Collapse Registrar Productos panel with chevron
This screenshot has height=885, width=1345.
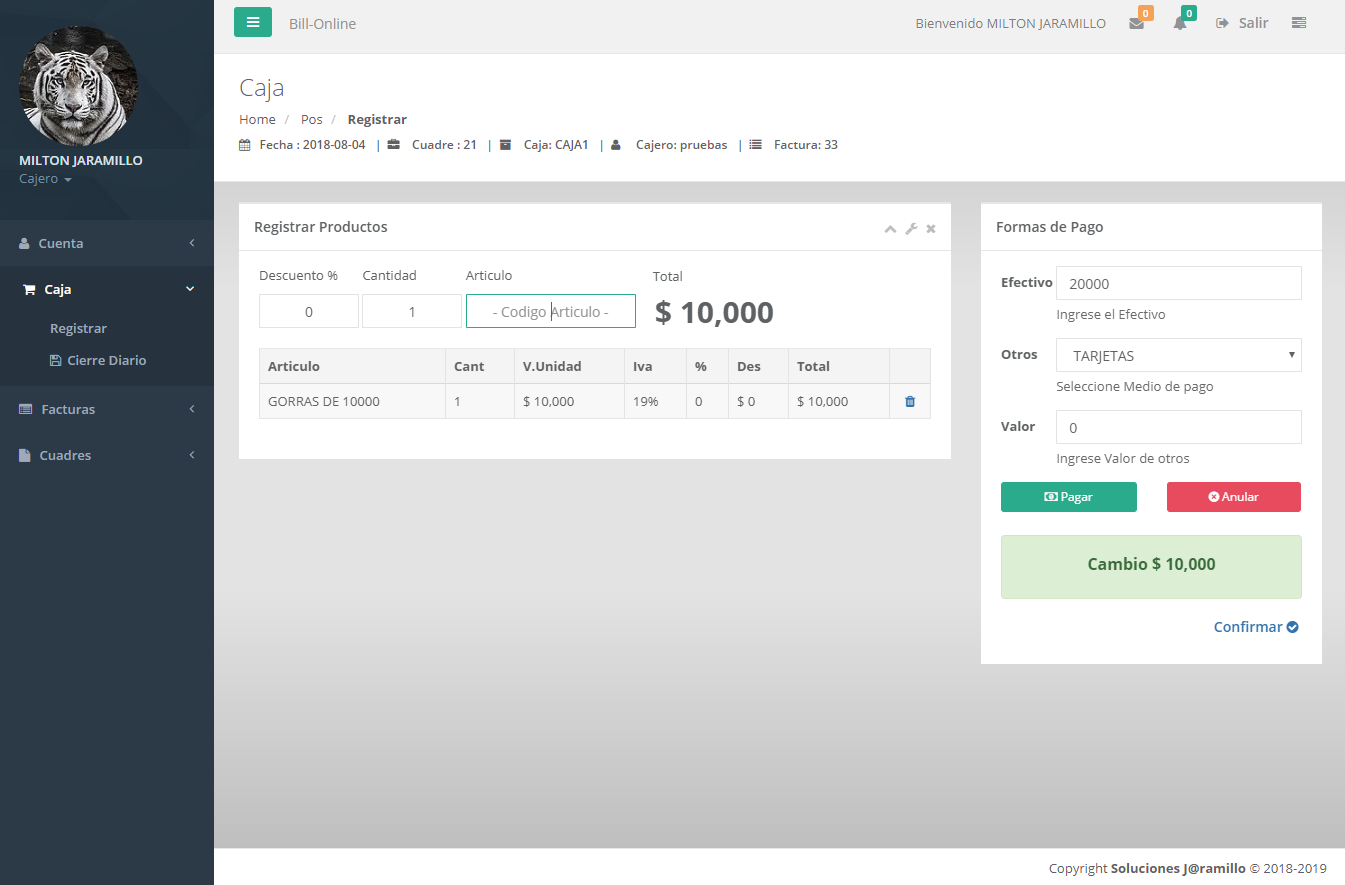(890, 229)
